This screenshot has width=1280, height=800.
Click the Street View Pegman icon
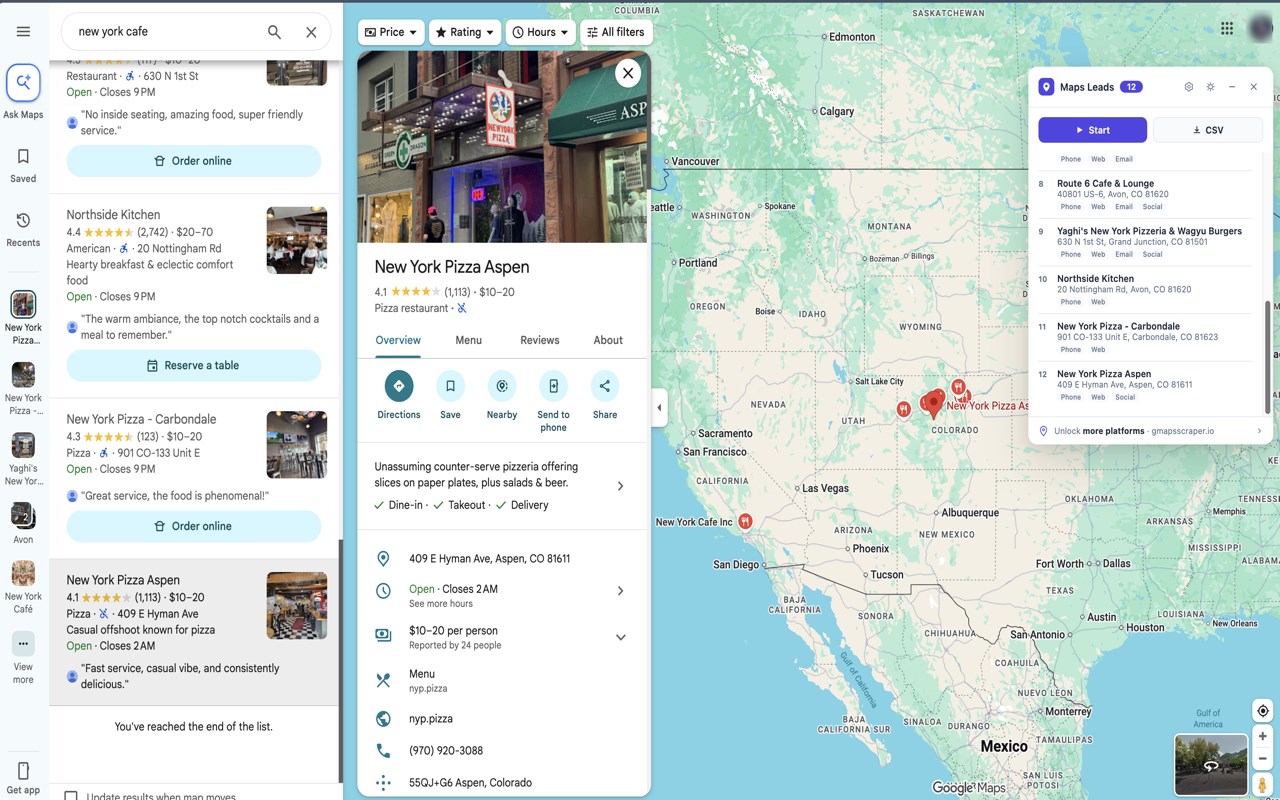click(x=1263, y=785)
